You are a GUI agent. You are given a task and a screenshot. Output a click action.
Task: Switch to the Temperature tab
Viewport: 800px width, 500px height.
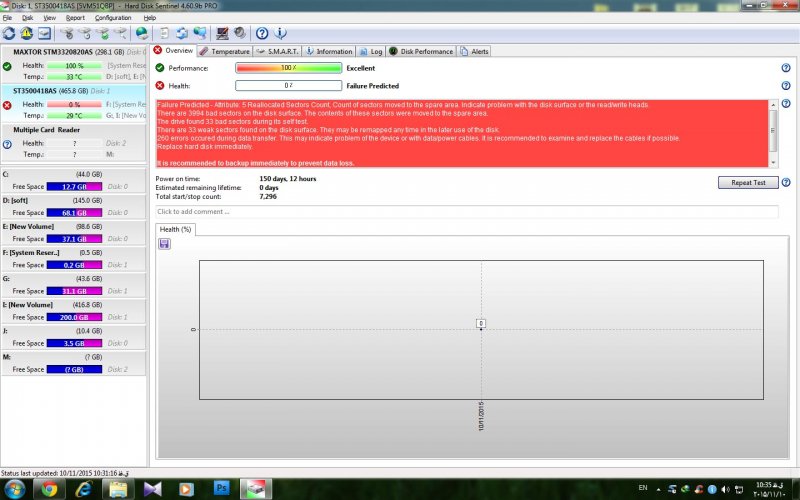(x=224, y=52)
